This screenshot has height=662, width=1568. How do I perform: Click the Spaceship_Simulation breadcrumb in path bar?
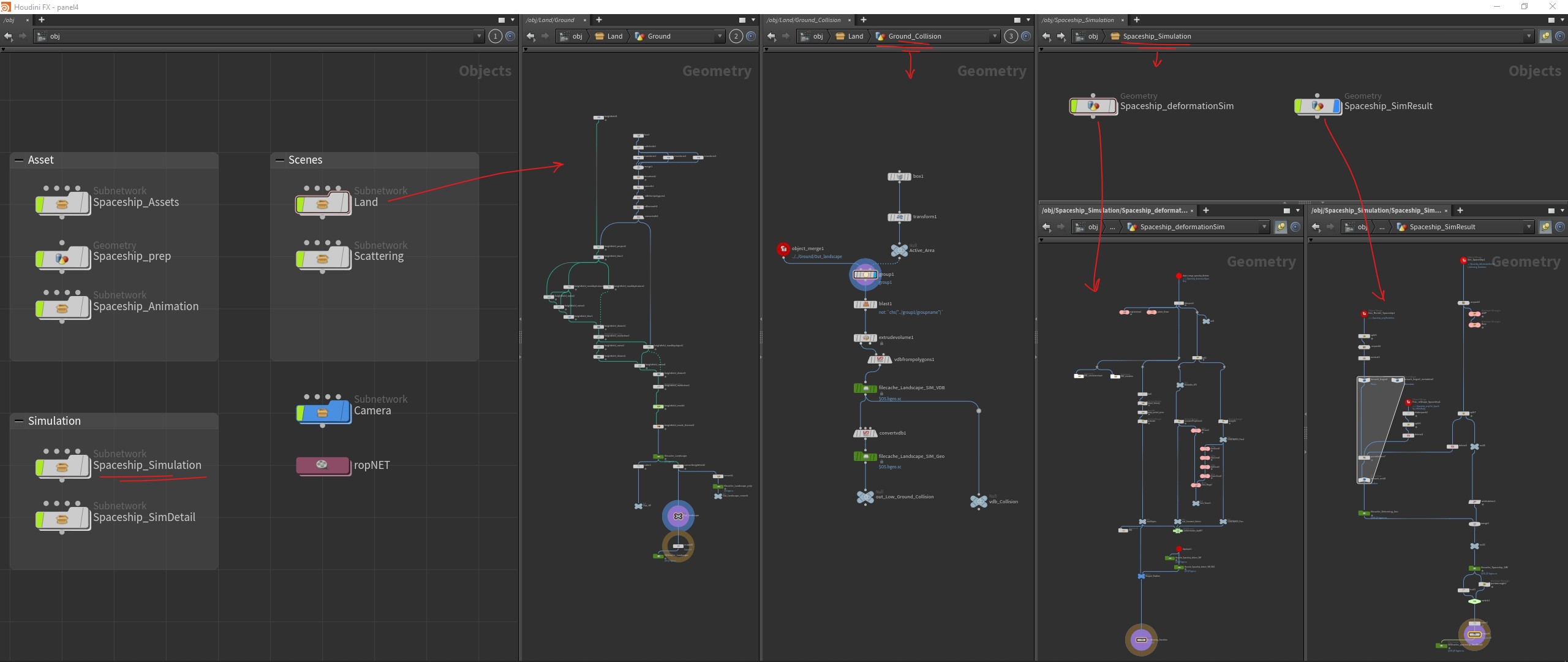(x=1151, y=36)
